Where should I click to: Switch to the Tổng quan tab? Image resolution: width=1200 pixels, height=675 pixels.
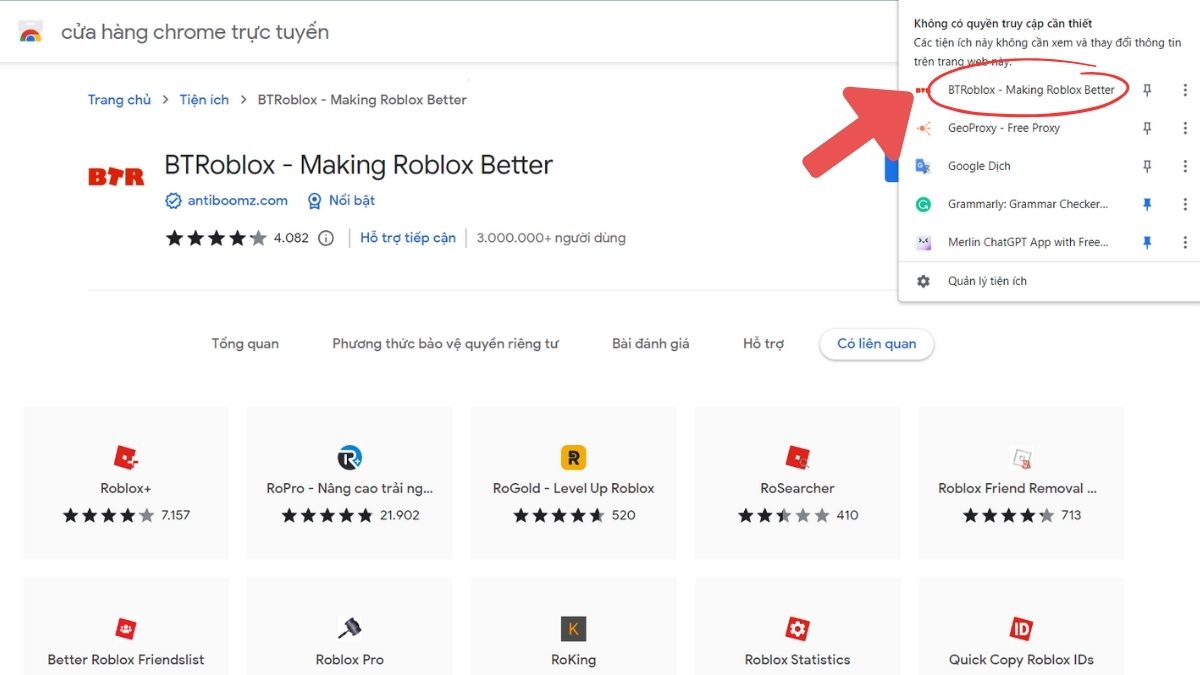(x=245, y=344)
